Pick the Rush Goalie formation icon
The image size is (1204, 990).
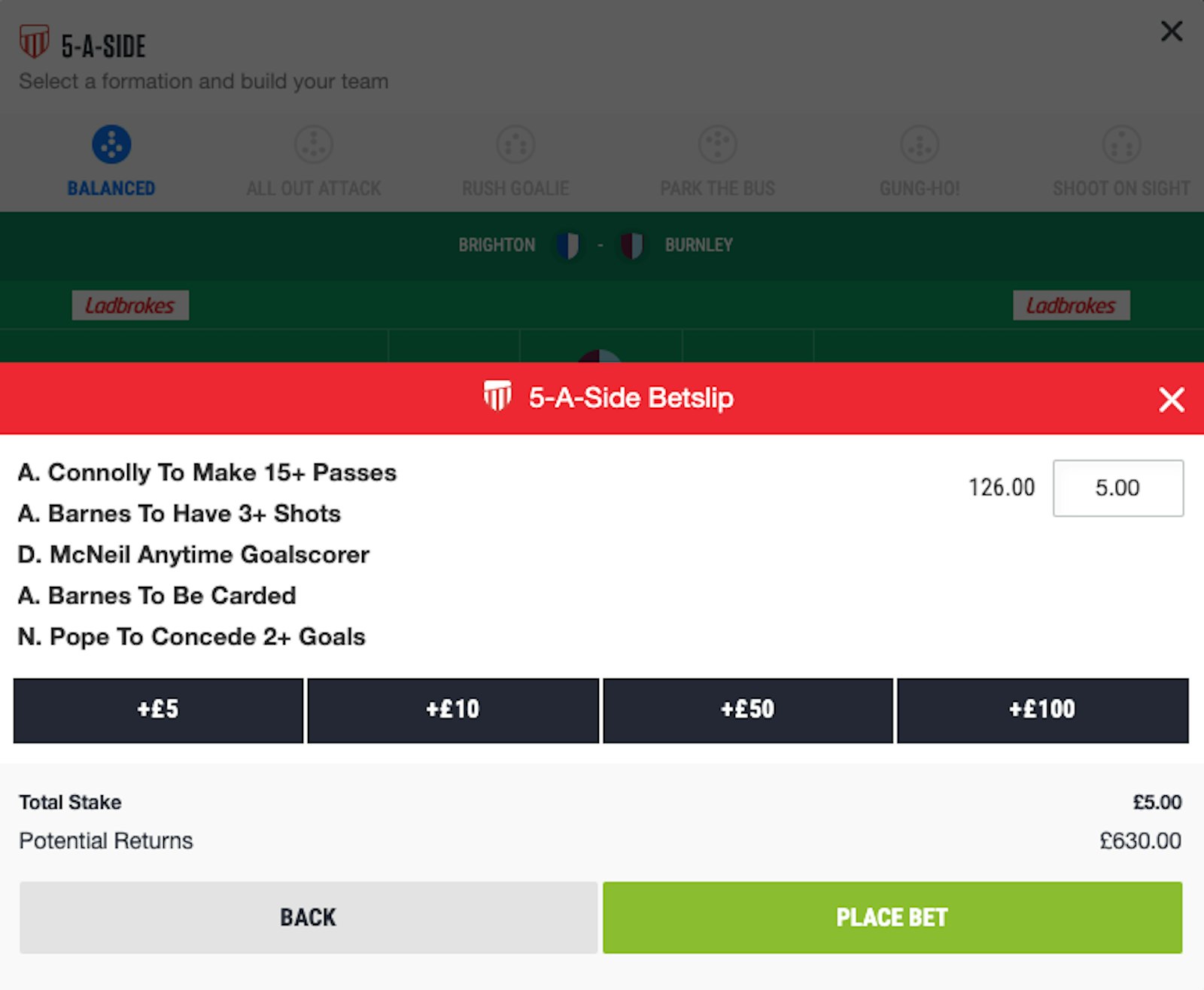point(515,144)
